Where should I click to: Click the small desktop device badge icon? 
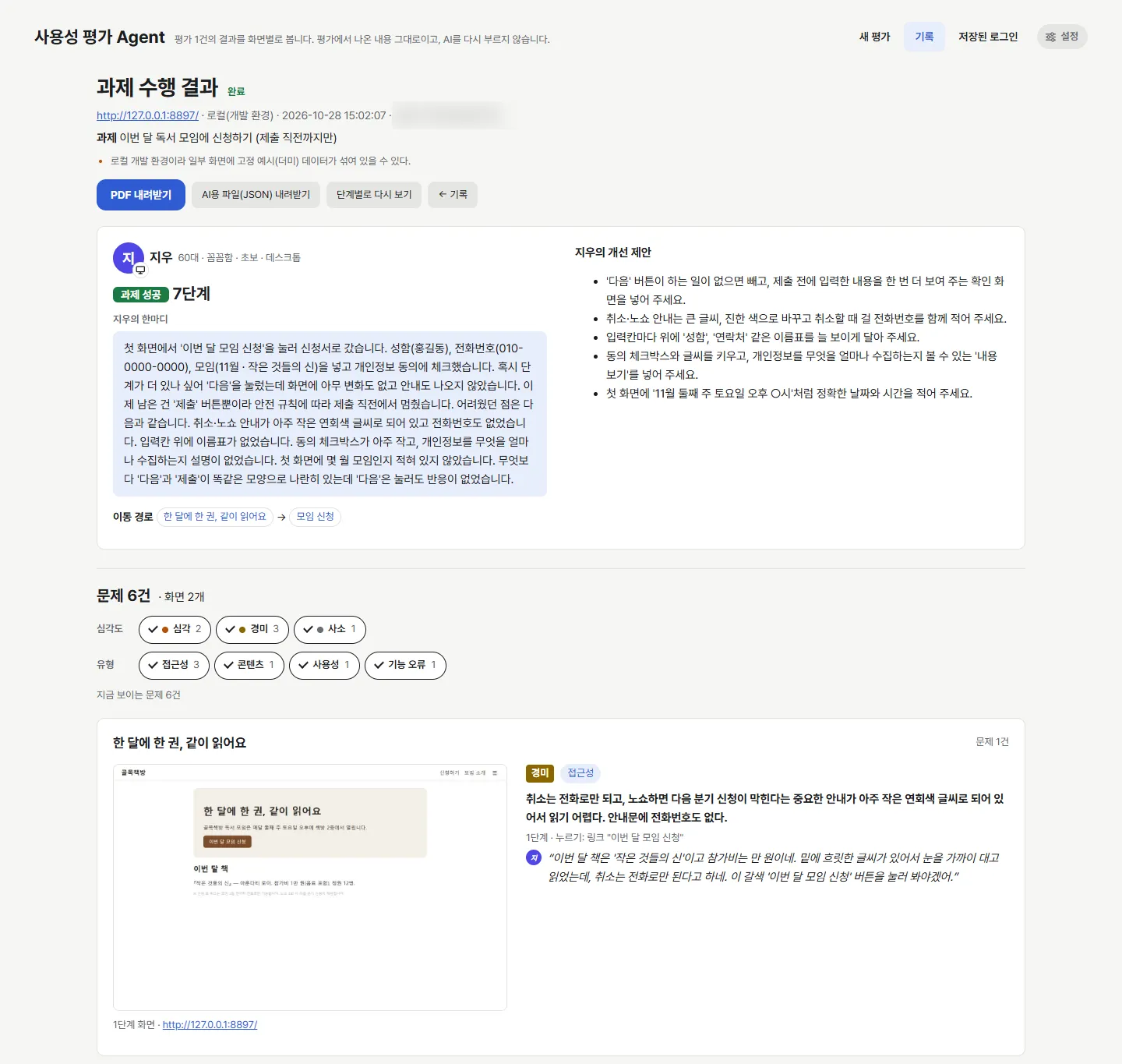pos(140,270)
